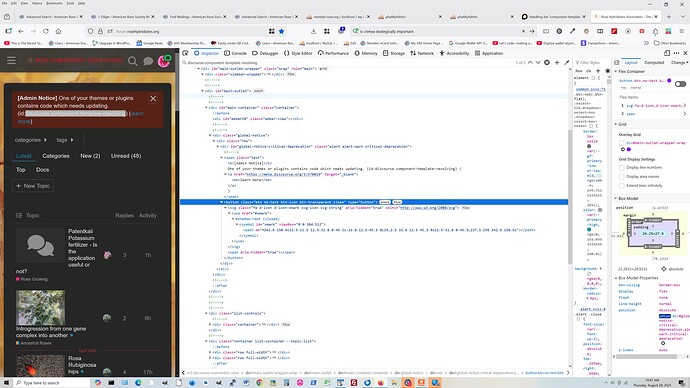Open the Changes tab overflow dropdown
The height and width of the screenshot is (388, 690).
point(687,62)
